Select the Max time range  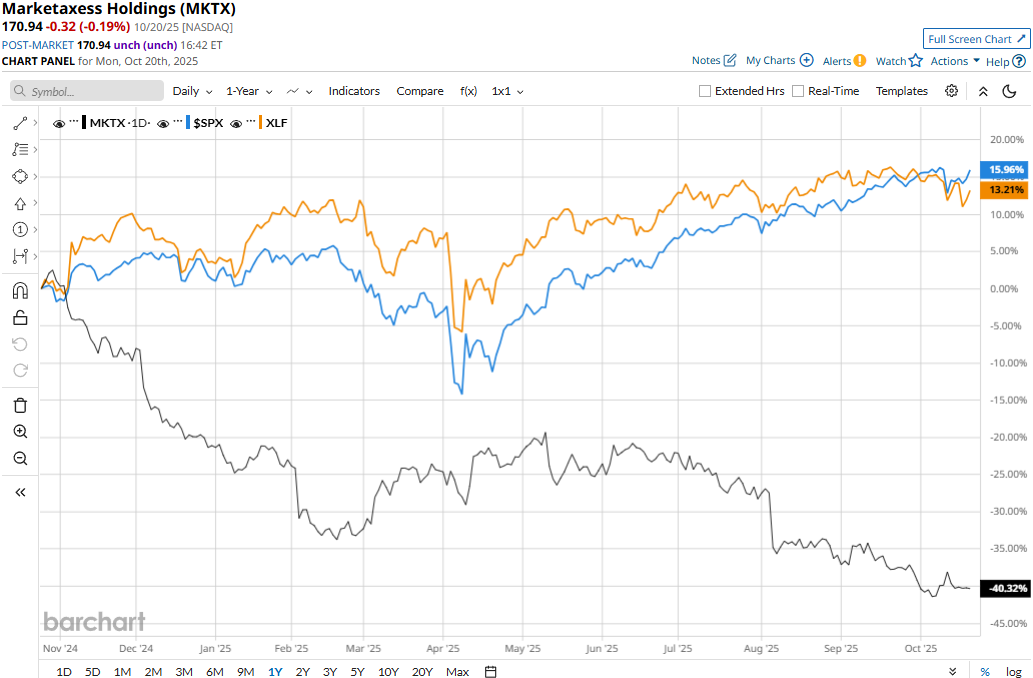point(457,671)
